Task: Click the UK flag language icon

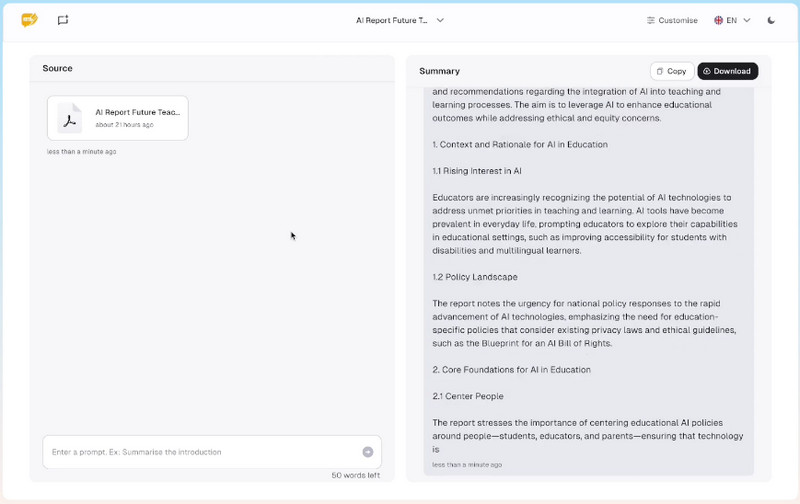Action: coord(718,20)
